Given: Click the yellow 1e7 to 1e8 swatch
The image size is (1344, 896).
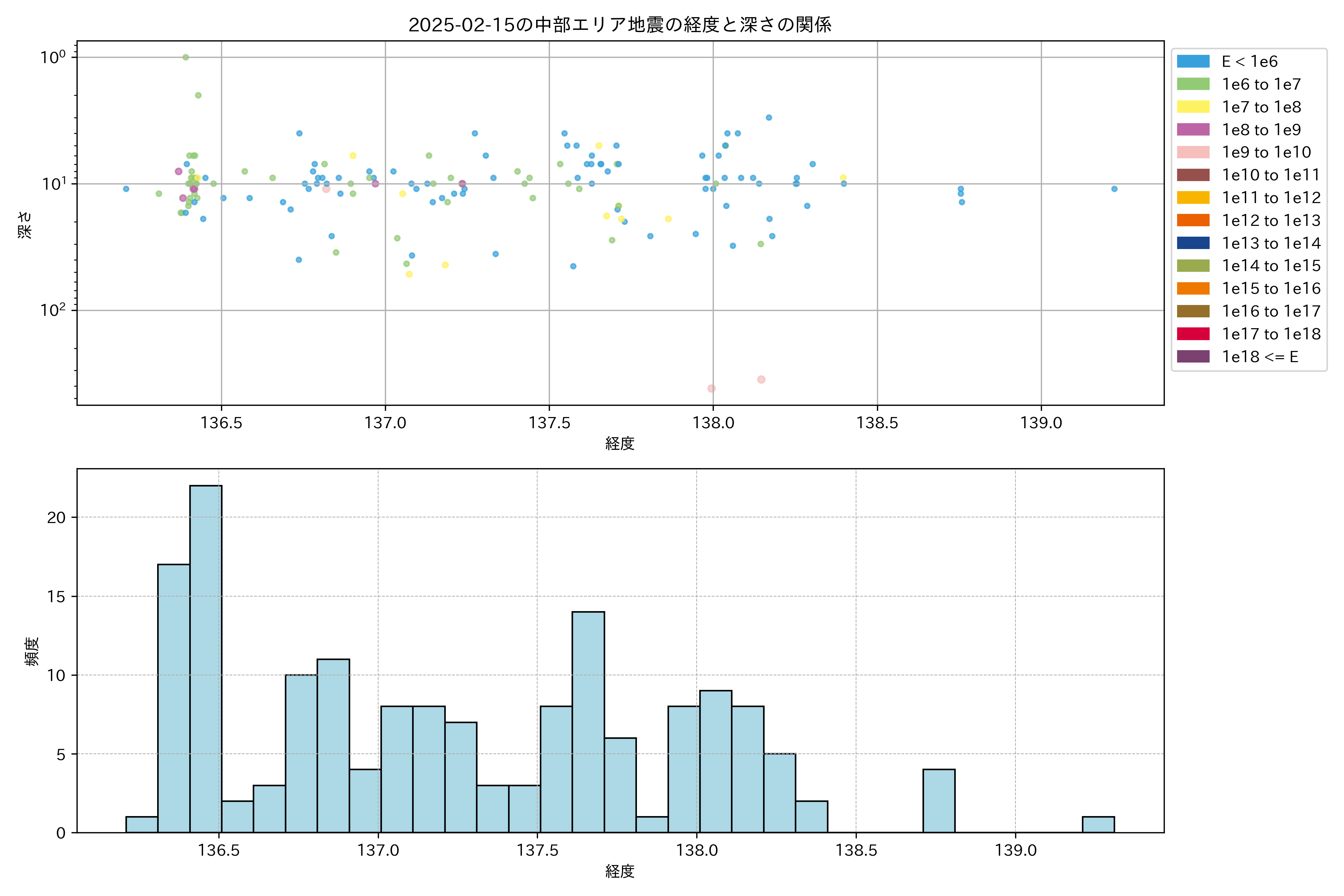Looking at the screenshot, I should [x=1192, y=107].
